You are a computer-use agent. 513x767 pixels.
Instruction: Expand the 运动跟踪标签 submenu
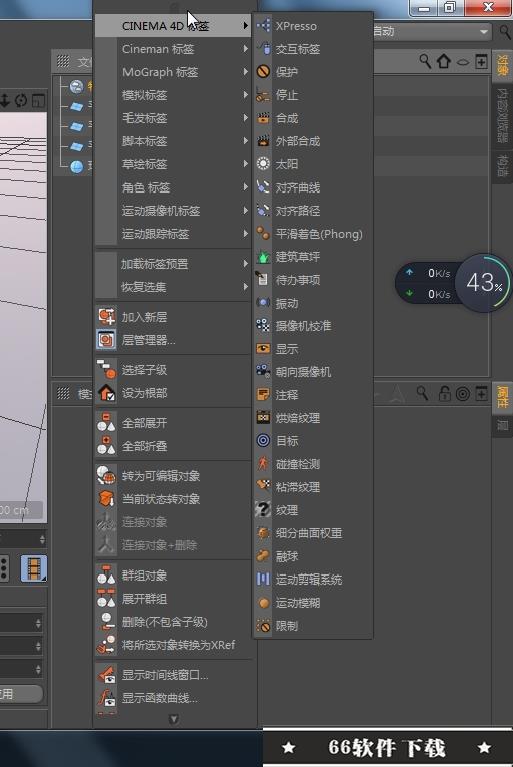(x=173, y=234)
